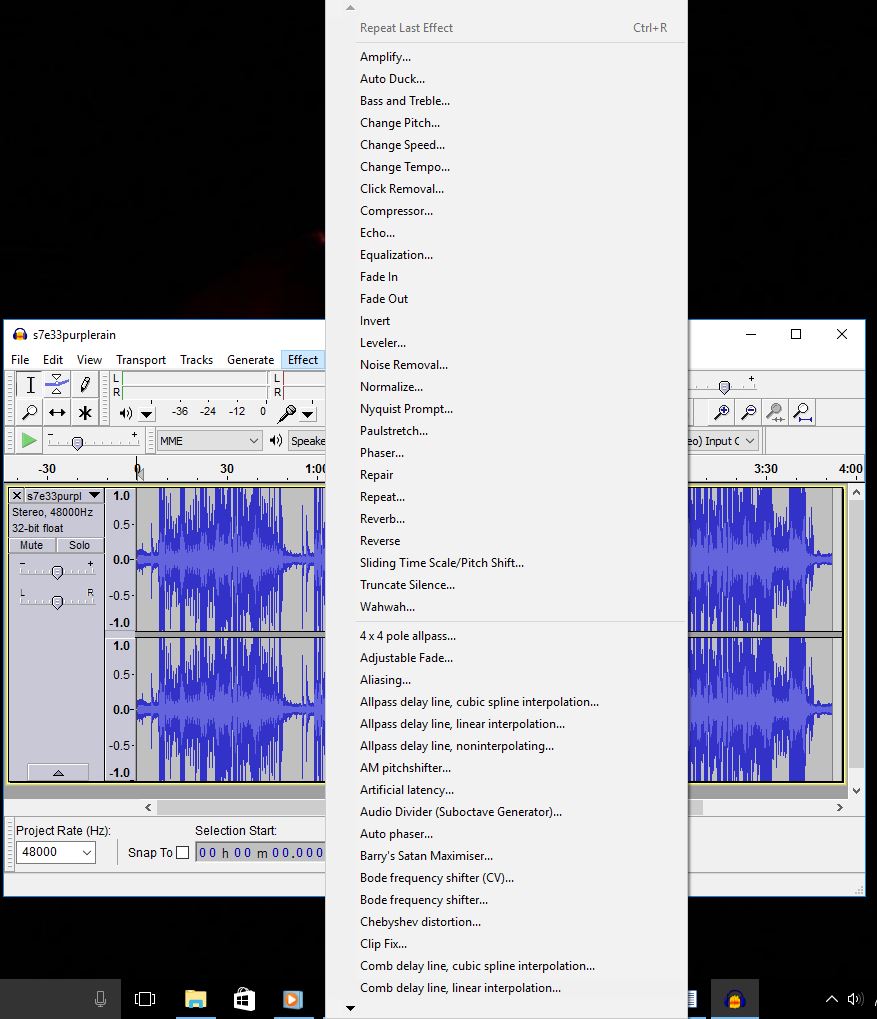The height and width of the screenshot is (1019, 877).
Task: Open File Explorer from the taskbar
Action: pyautogui.click(x=196, y=999)
